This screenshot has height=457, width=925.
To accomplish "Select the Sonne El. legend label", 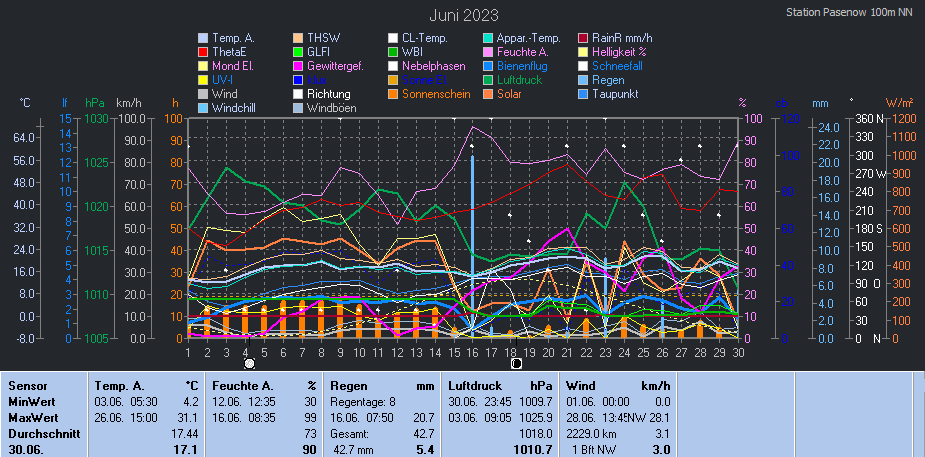I will (x=426, y=80).
